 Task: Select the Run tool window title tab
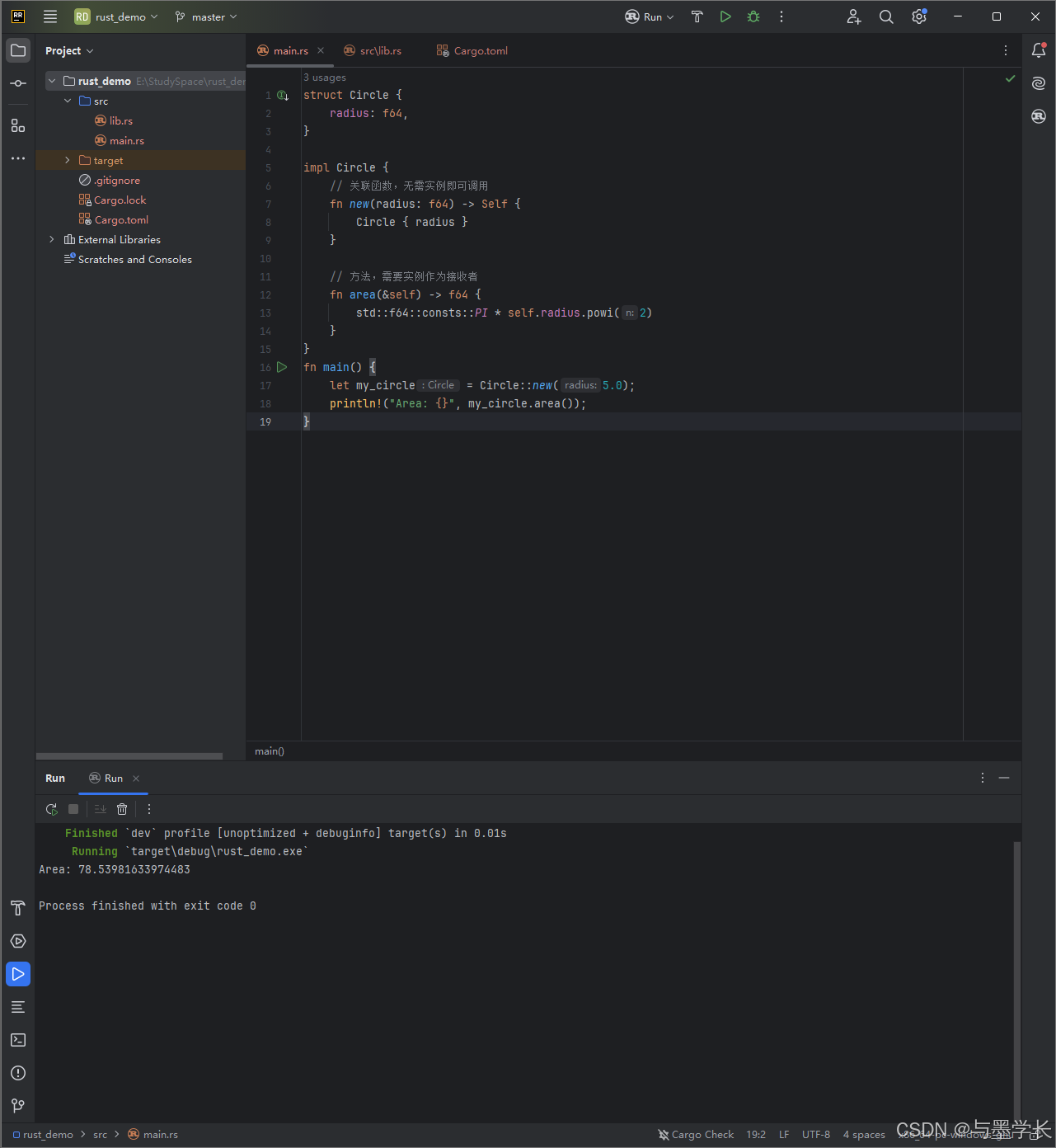(55, 779)
